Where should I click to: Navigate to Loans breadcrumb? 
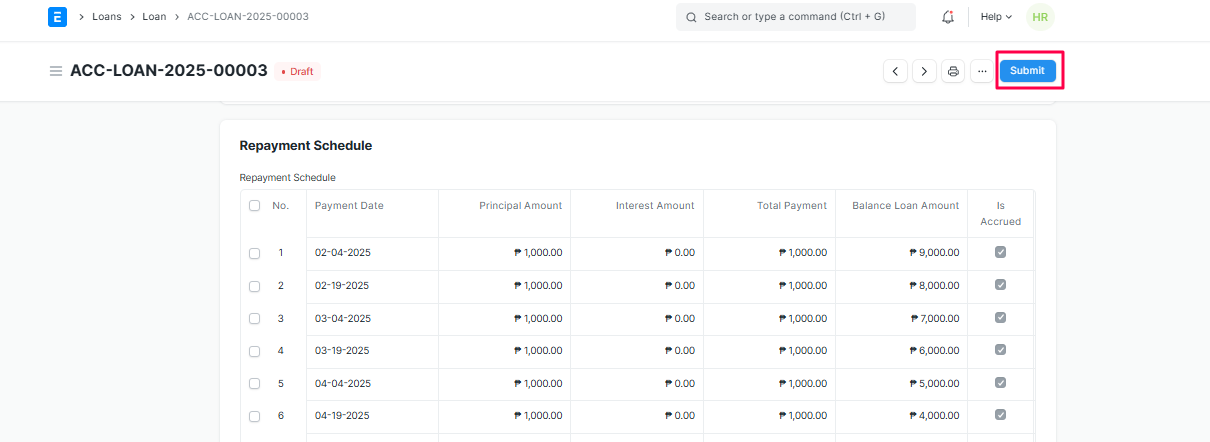107,17
